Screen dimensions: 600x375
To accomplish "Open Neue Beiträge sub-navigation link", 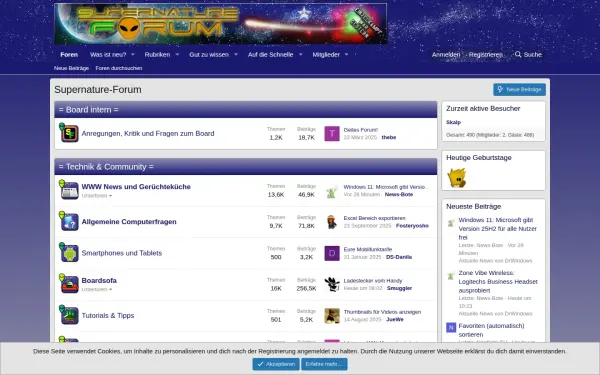I will click(x=71, y=68).
